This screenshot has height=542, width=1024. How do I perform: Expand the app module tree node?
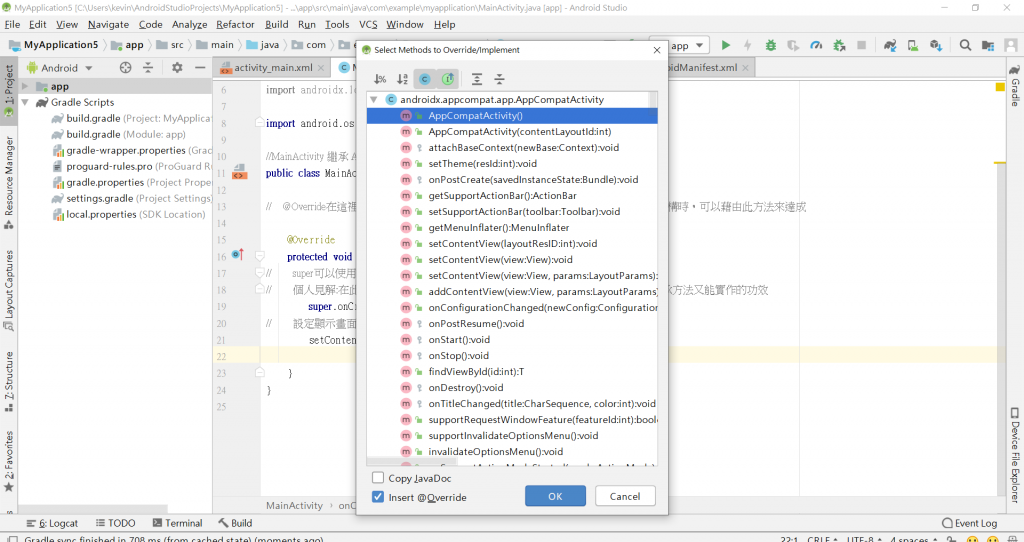(25, 87)
